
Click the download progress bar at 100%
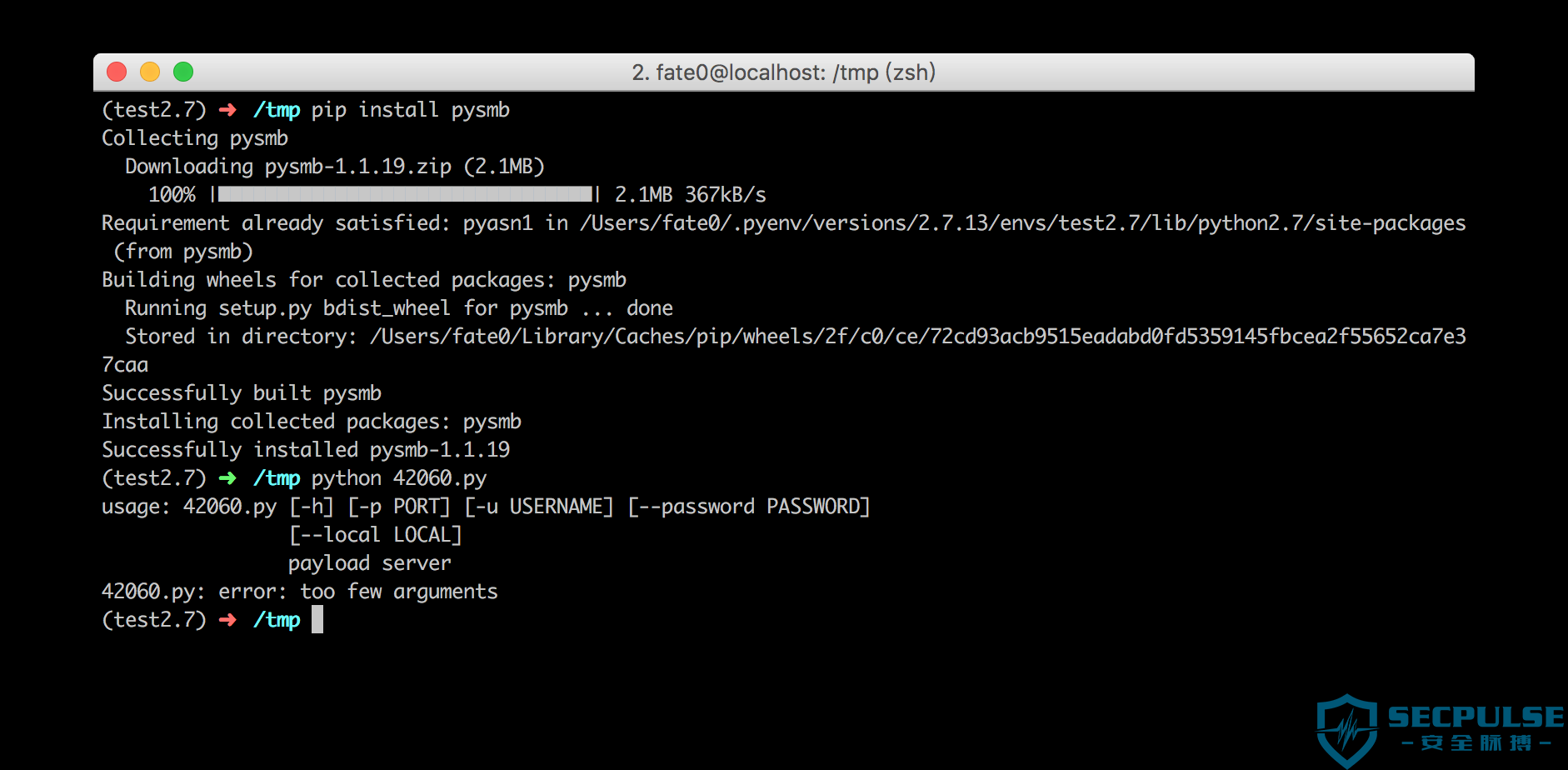coord(406,194)
